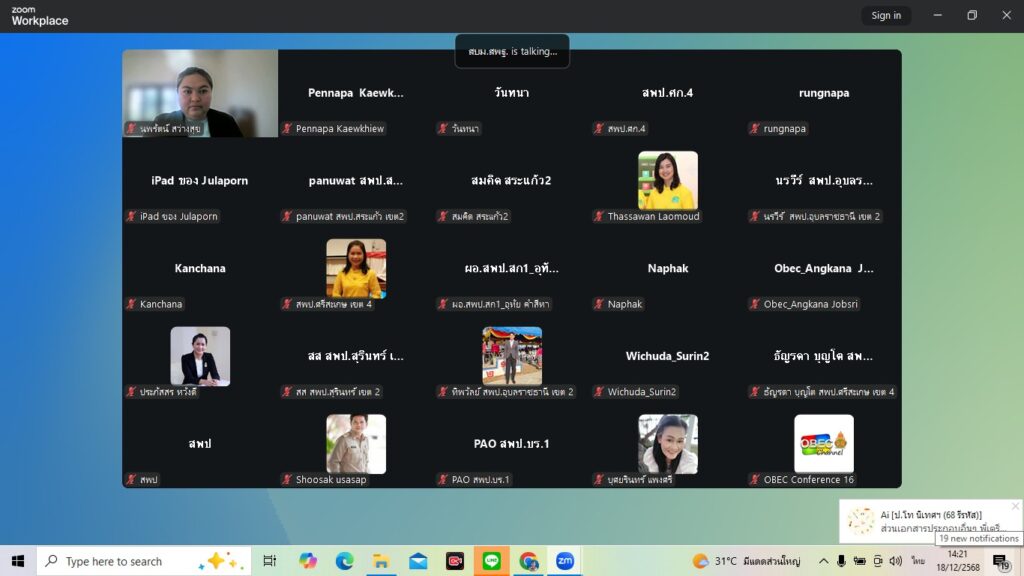Open the screen recorder taskbar icon

click(455, 561)
